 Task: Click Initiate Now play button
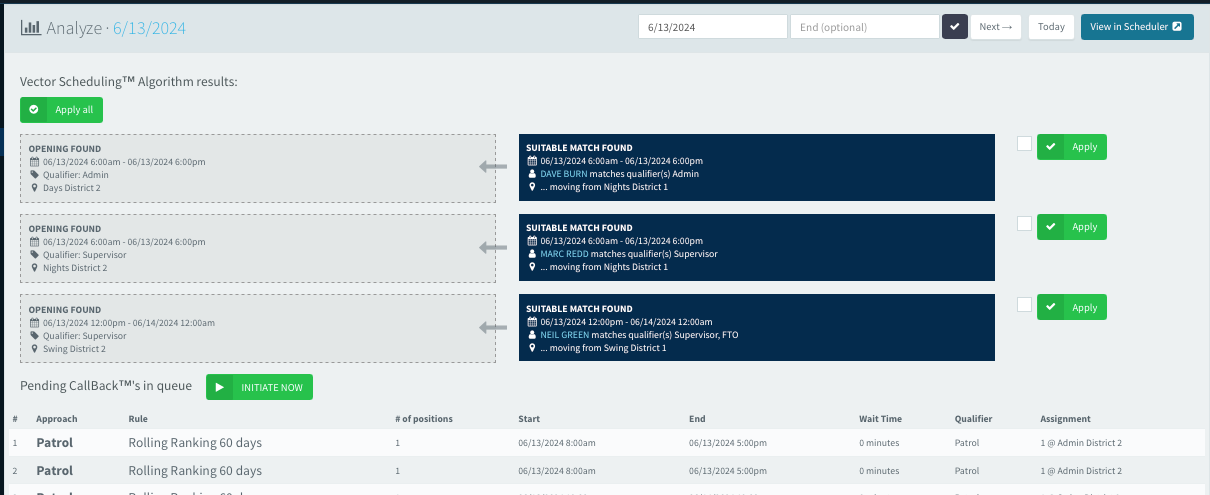coord(259,387)
